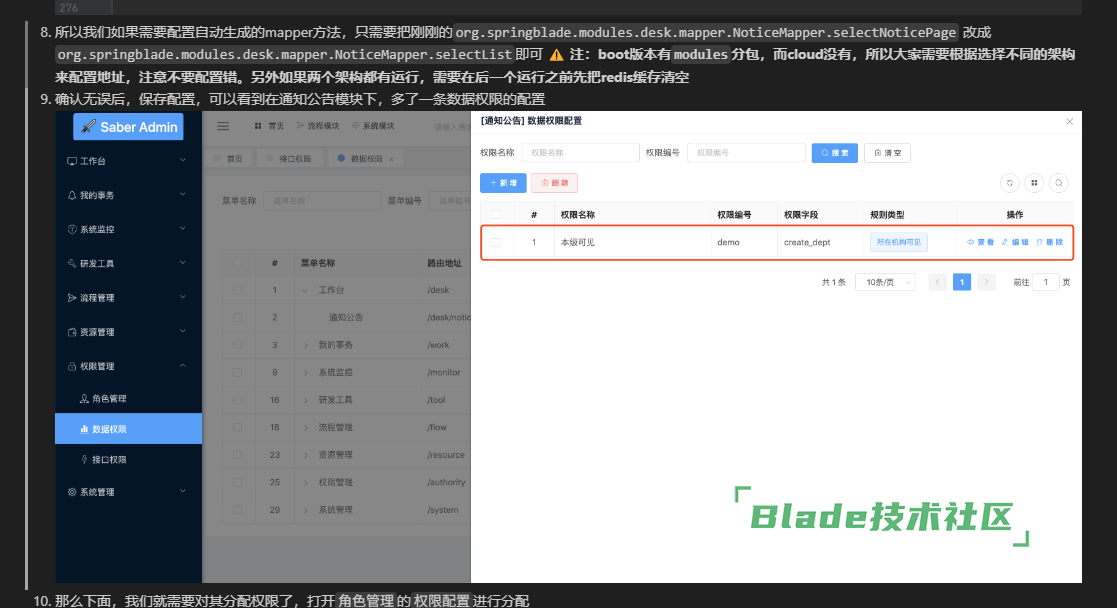Collapse the 工作台 row in the menu table
1117x608 pixels.
(x=306, y=291)
